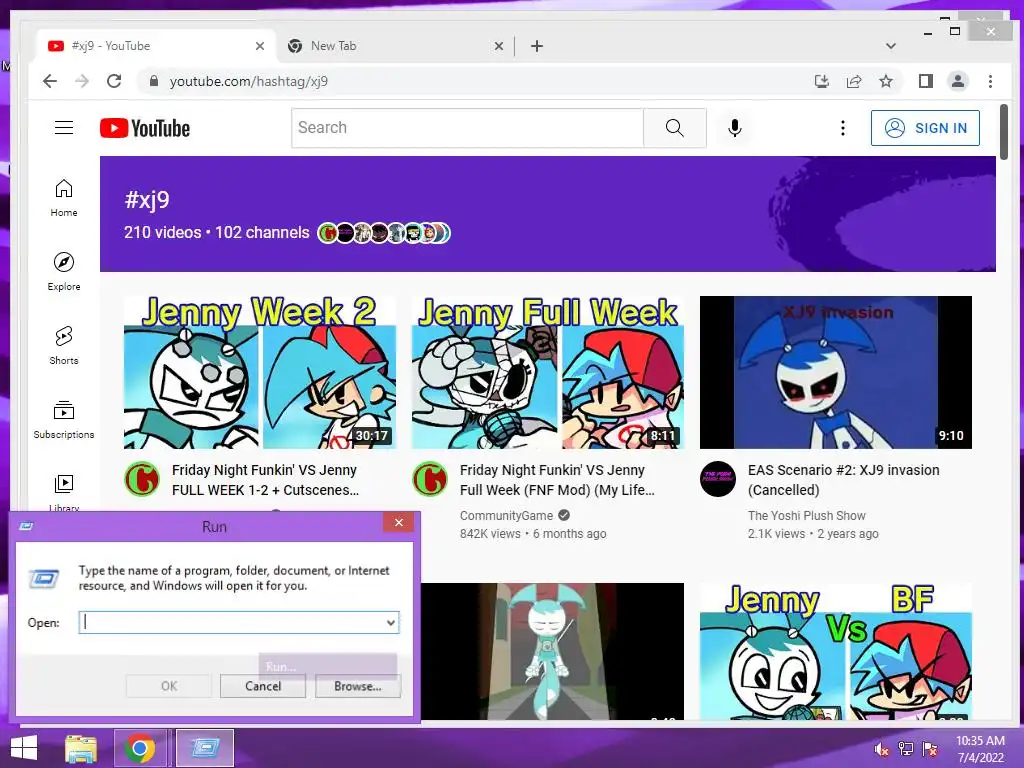Click the lock icon in address bar
Image resolution: width=1024 pixels, height=768 pixels.
tap(154, 81)
